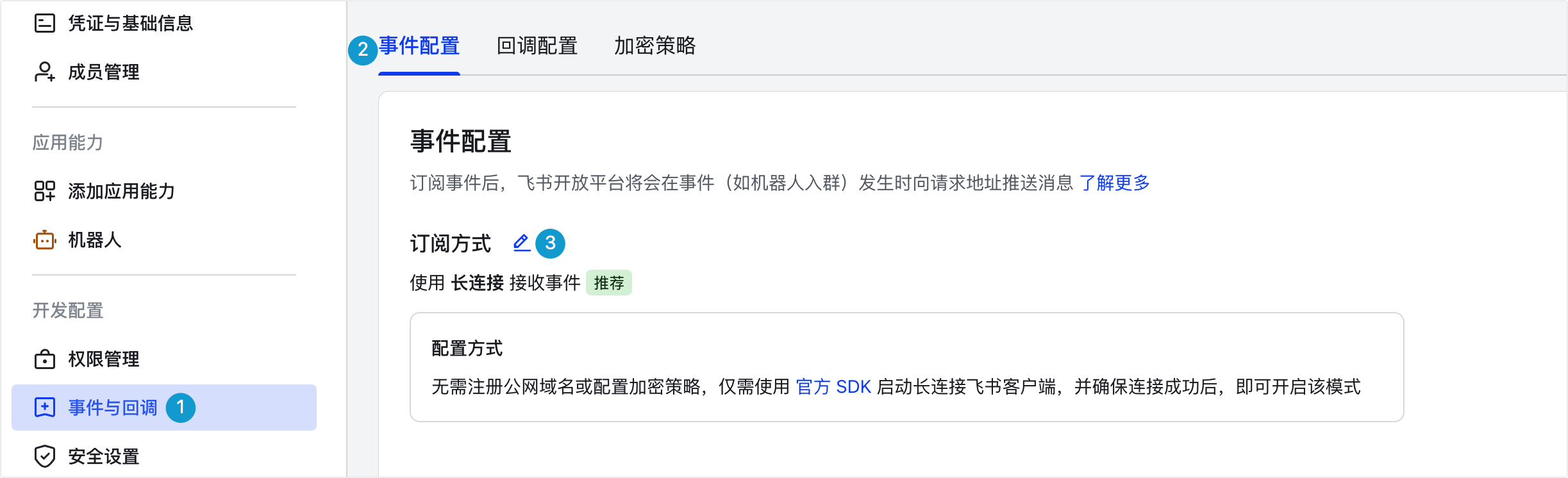Click the pencil edit icon beside 订阅方式
Screen dimensions: 1568x478
tap(519, 243)
